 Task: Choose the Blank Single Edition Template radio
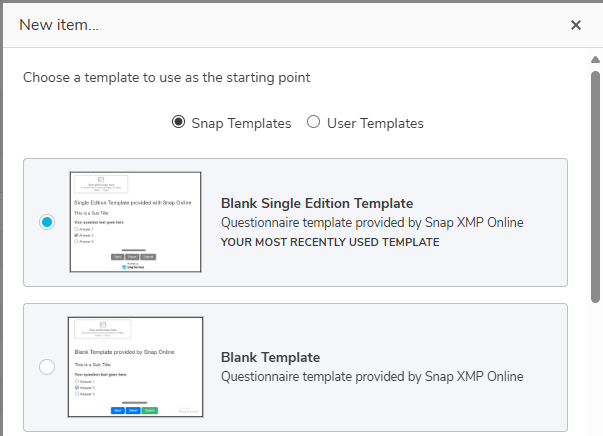(x=47, y=222)
